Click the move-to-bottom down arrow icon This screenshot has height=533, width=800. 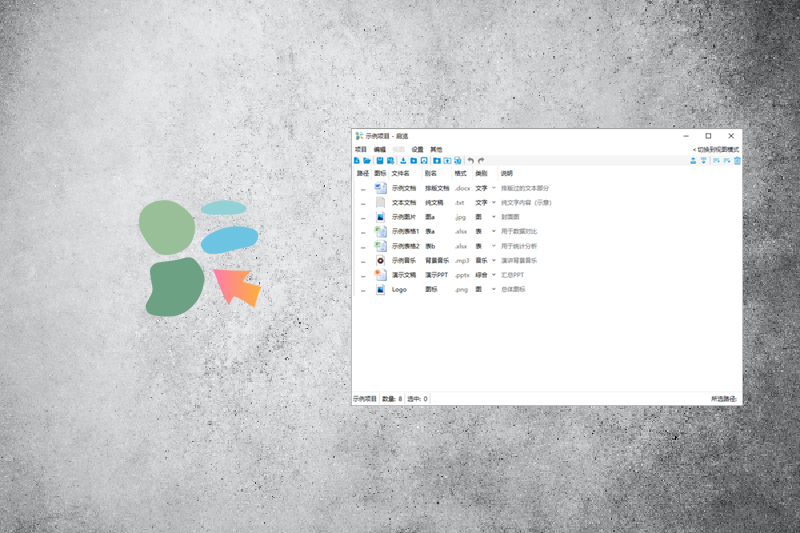point(704,161)
